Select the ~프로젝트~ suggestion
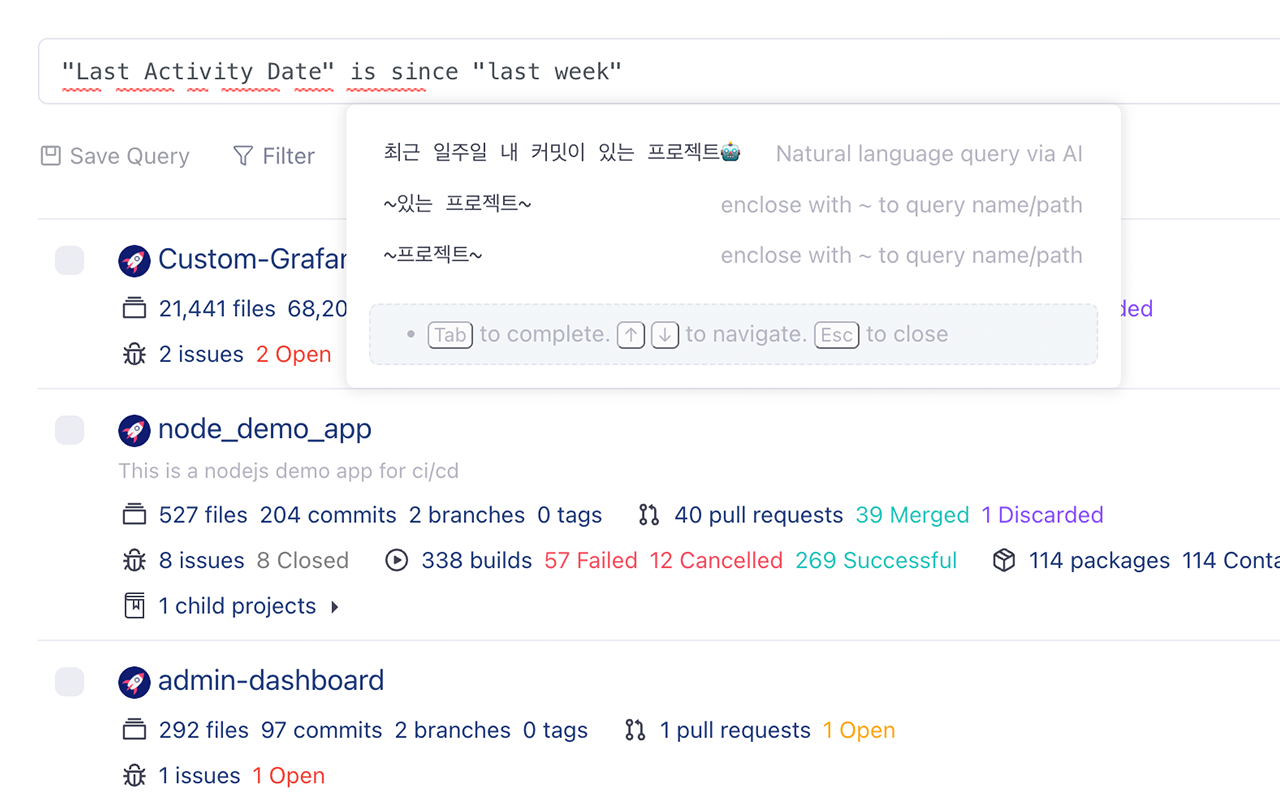 pos(733,255)
